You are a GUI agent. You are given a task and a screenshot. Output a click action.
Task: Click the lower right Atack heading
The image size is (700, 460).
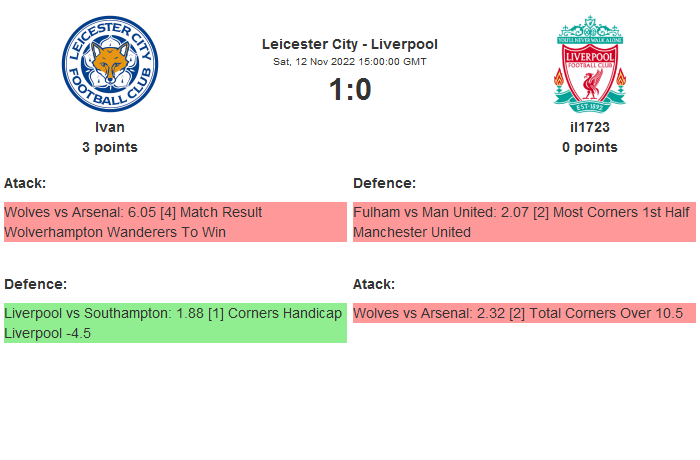click(x=374, y=284)
